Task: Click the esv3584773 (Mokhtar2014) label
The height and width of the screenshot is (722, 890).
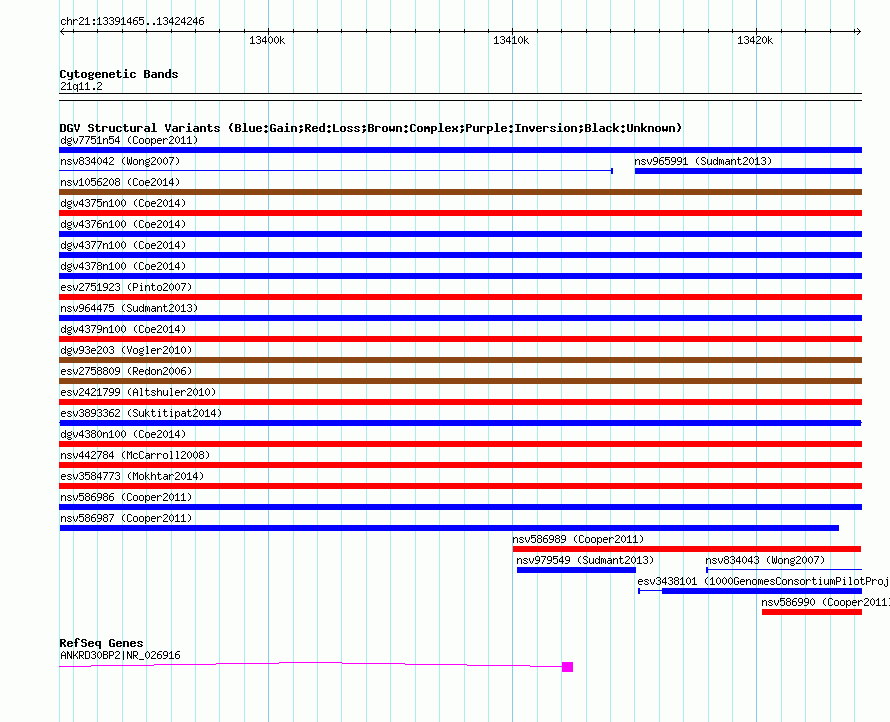Action: click(x=132, y=476)
